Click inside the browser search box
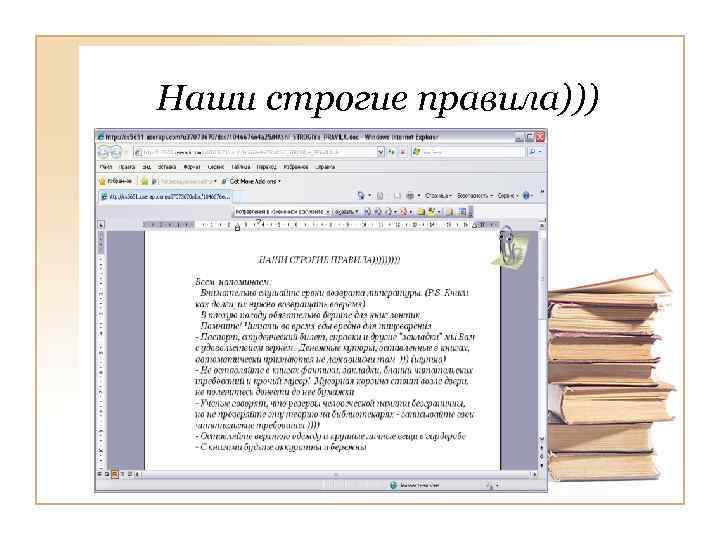The height and width of the screenshot is (540, 720). [x=468, y=152]
